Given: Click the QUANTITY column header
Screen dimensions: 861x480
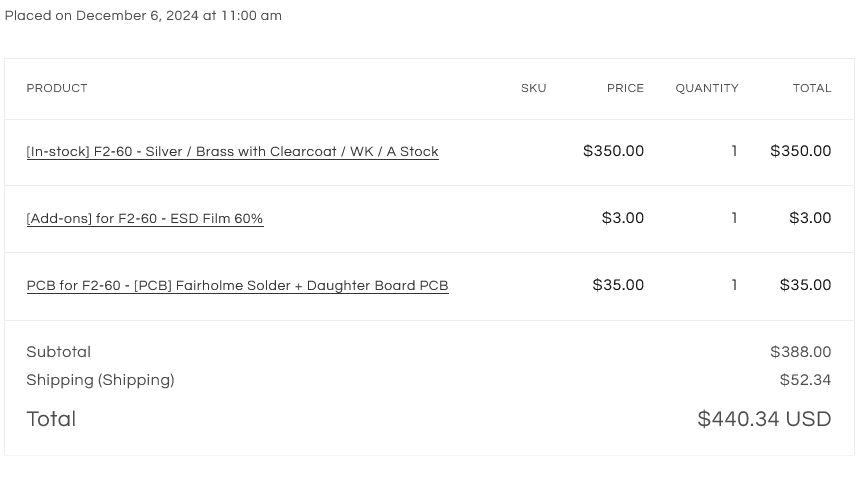Looking at the screenshot, I should 706,89.
